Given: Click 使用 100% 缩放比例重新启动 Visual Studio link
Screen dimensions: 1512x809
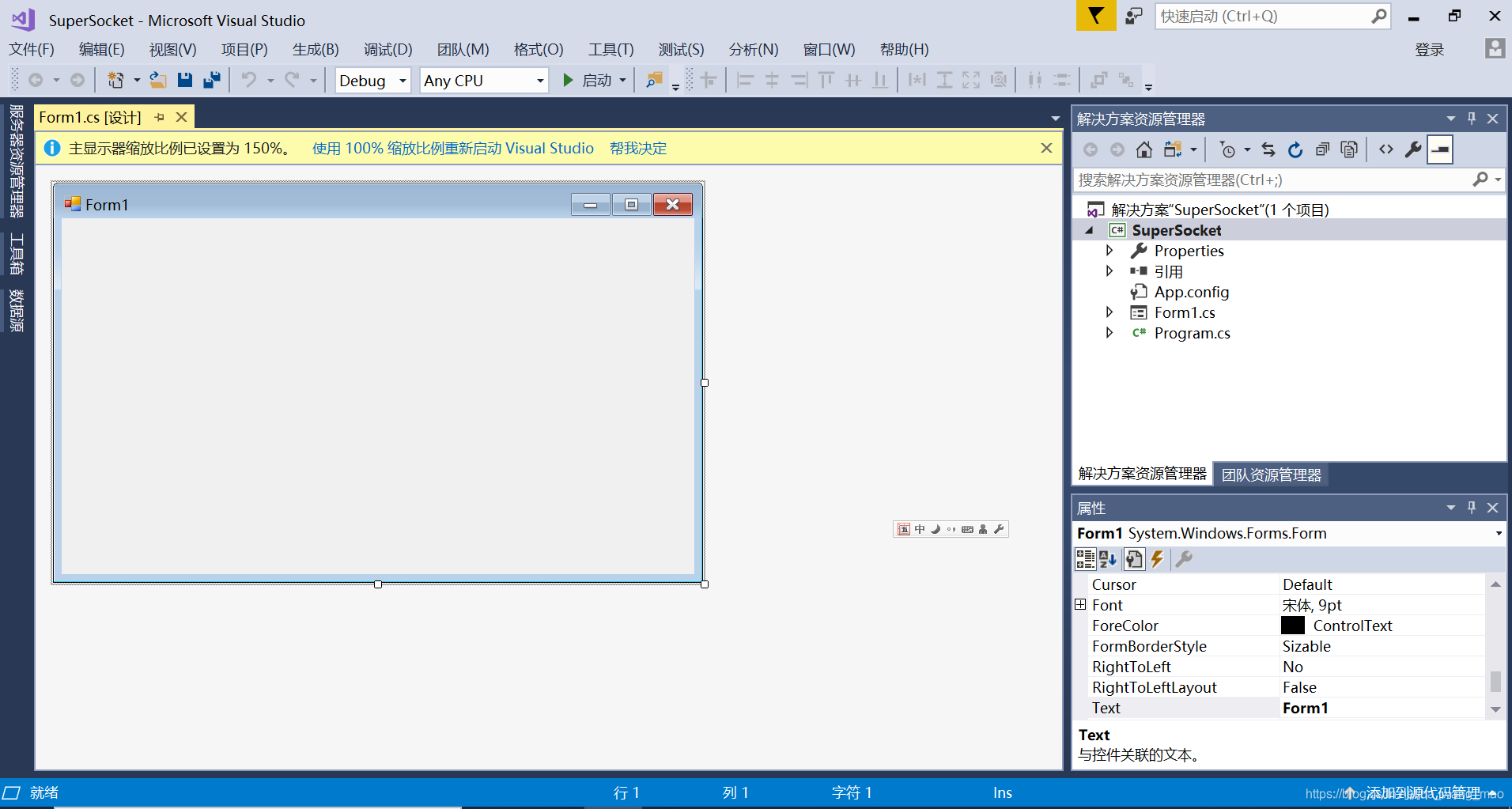Looking at the screenshot, I should point(453,148).
